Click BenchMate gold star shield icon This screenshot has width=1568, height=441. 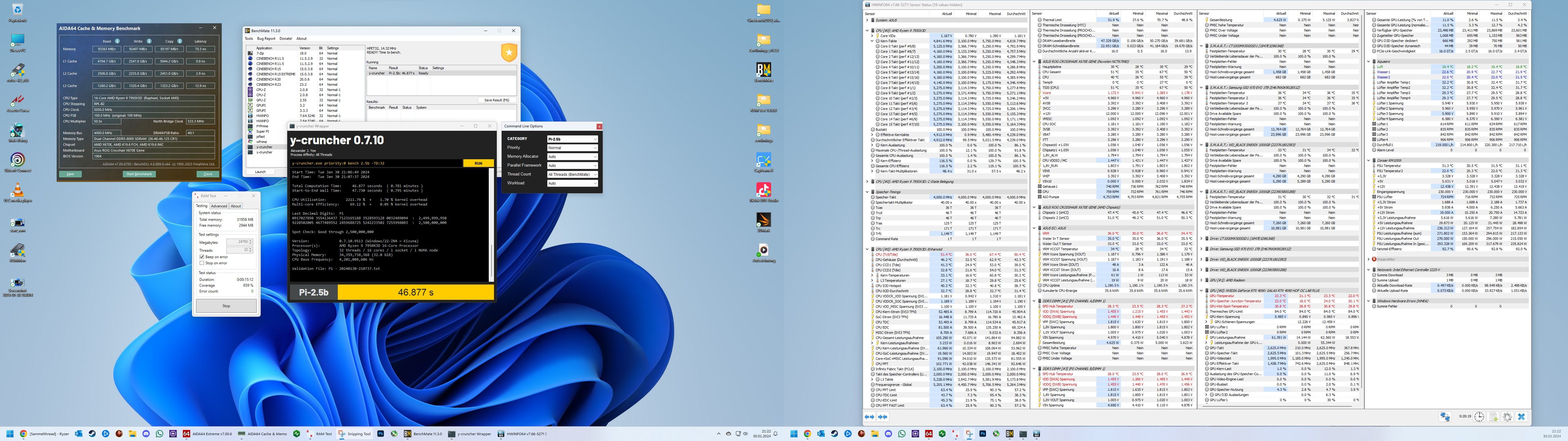click(x=509, y=53)
